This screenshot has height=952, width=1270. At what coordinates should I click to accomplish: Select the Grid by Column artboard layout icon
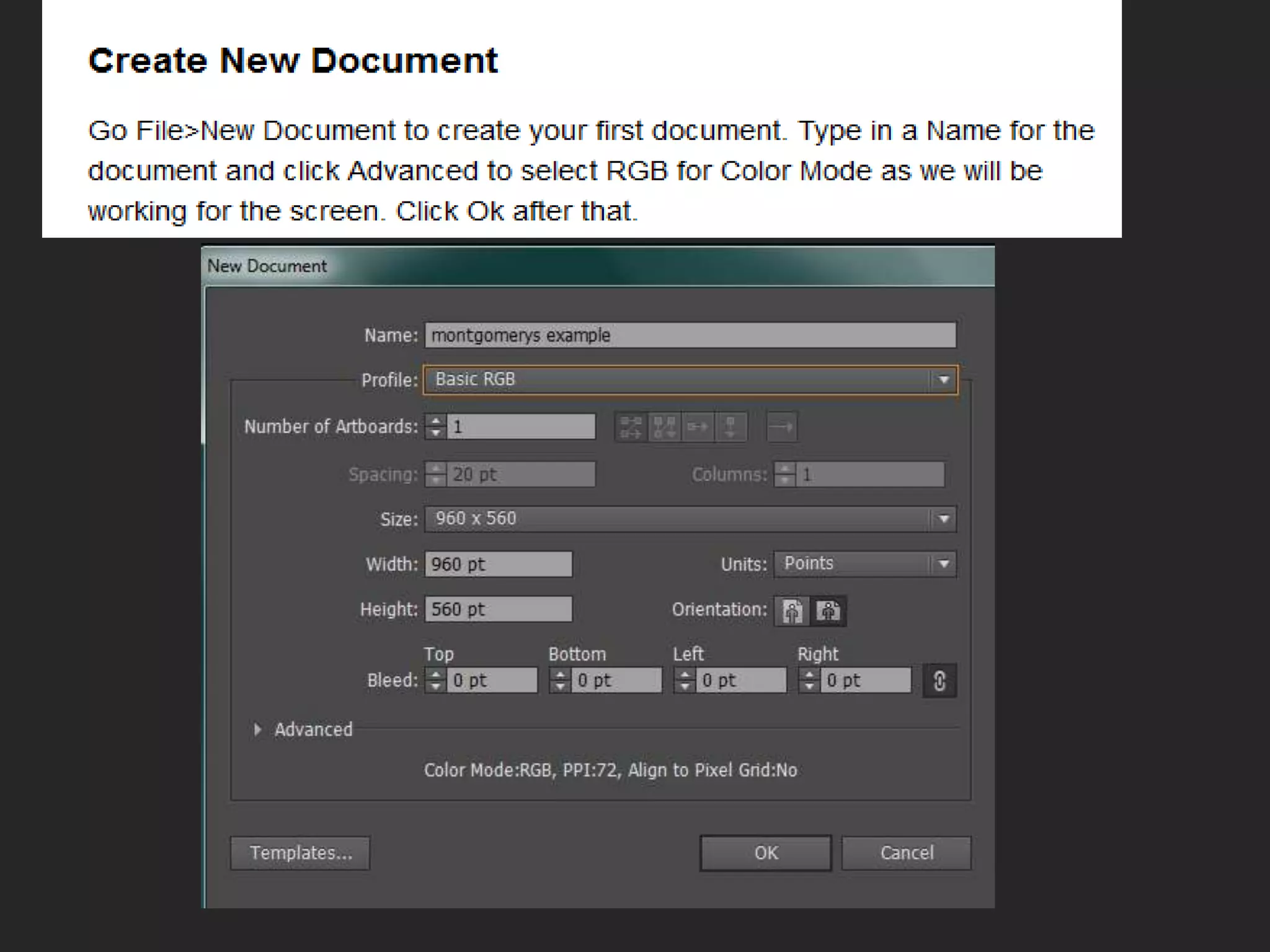[664, 427]
